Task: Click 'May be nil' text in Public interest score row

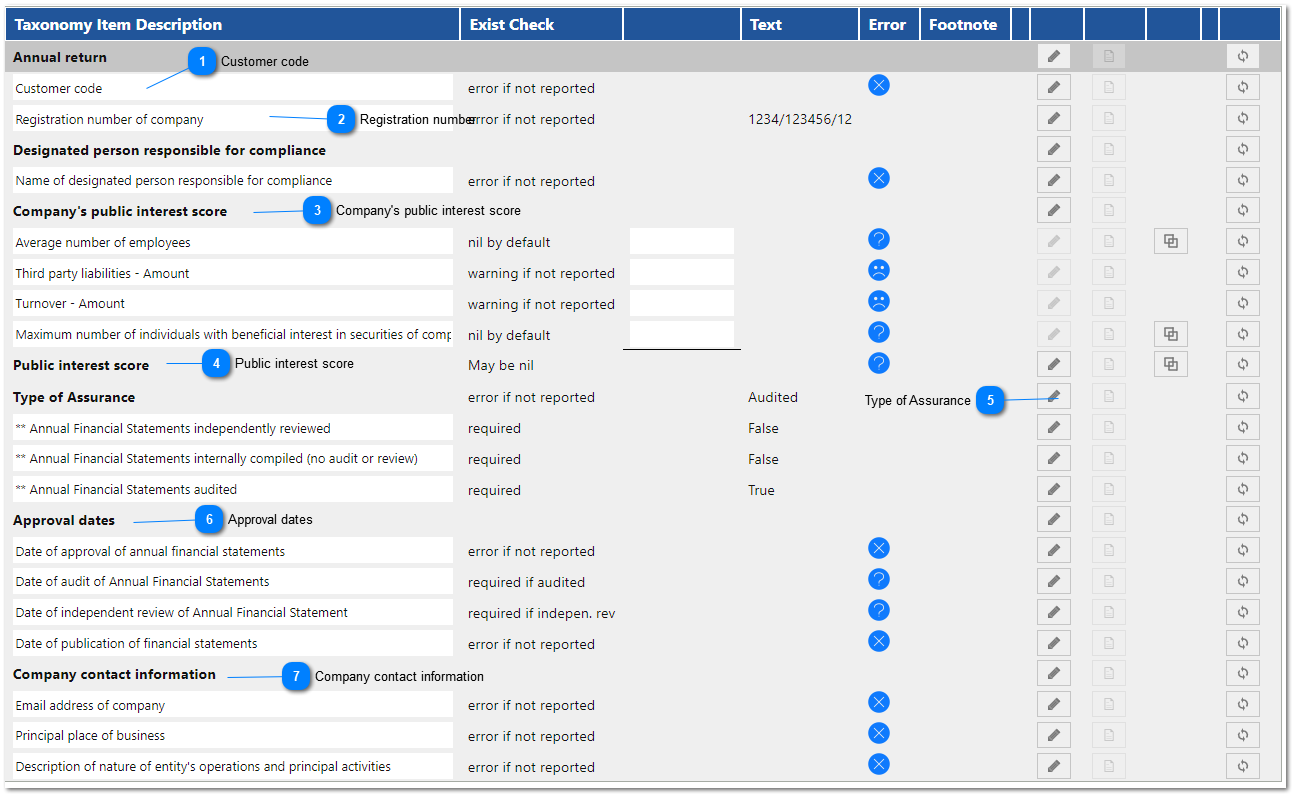Action: (501, 365)
